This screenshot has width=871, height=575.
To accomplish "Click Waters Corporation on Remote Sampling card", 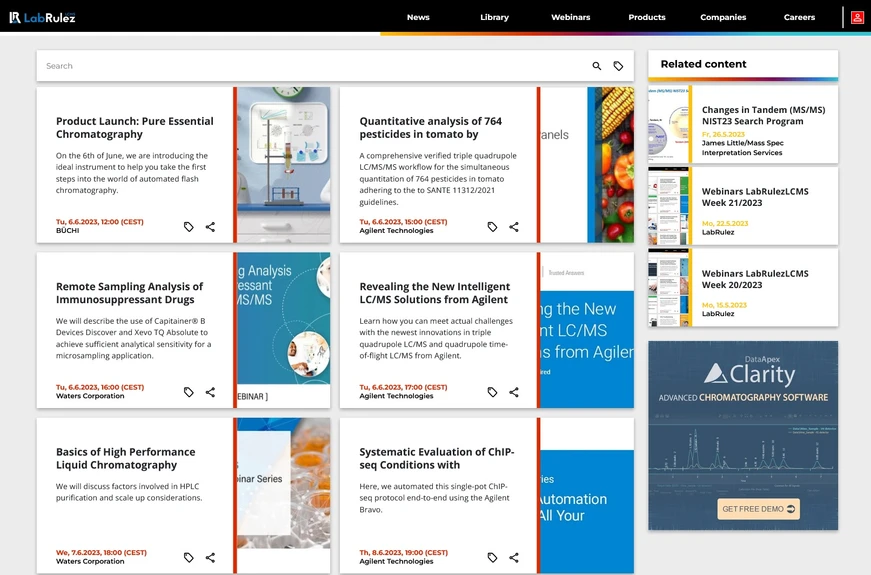I will (x=90, y=396).
